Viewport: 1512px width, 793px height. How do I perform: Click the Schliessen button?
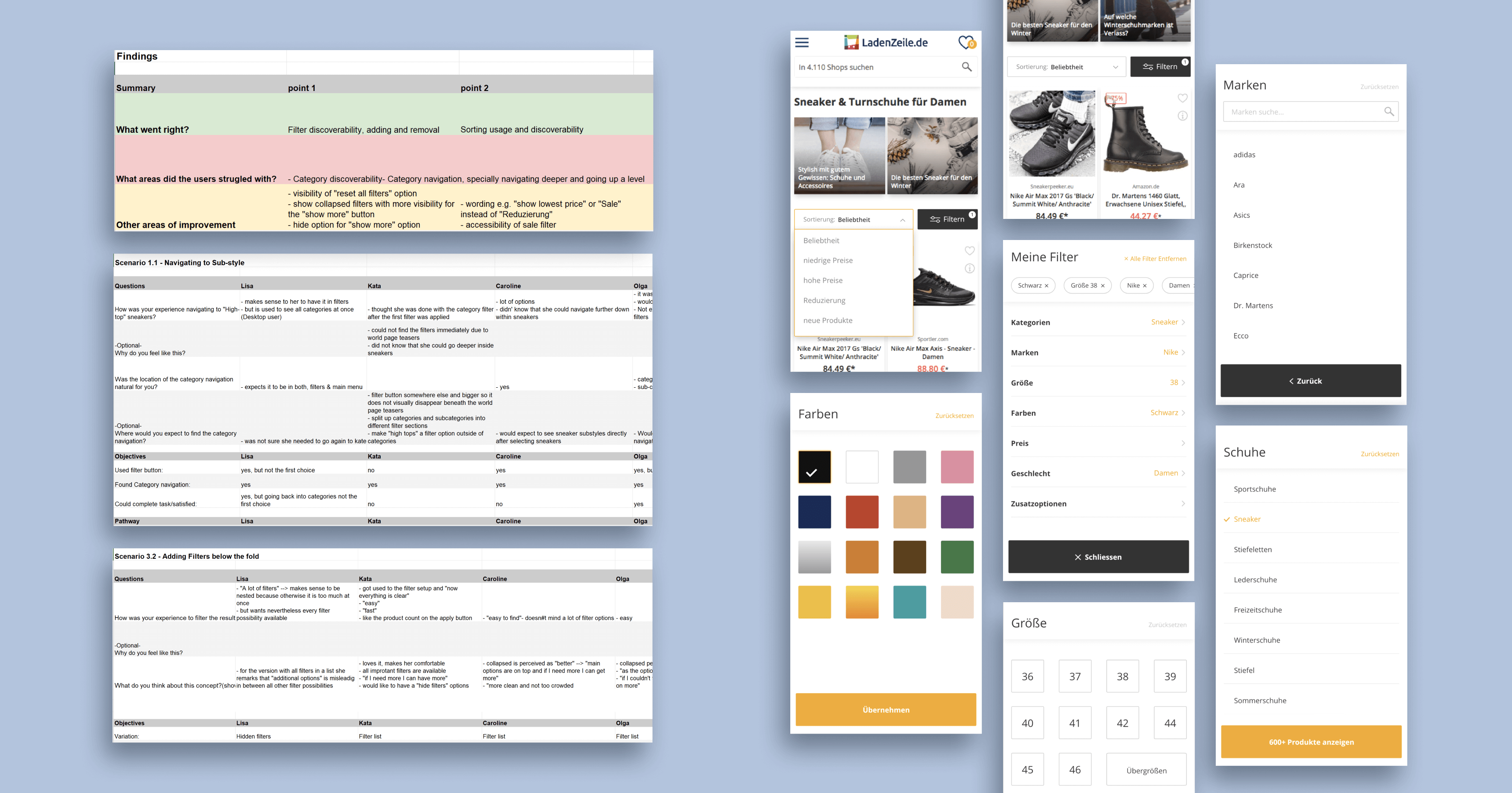1098,557
